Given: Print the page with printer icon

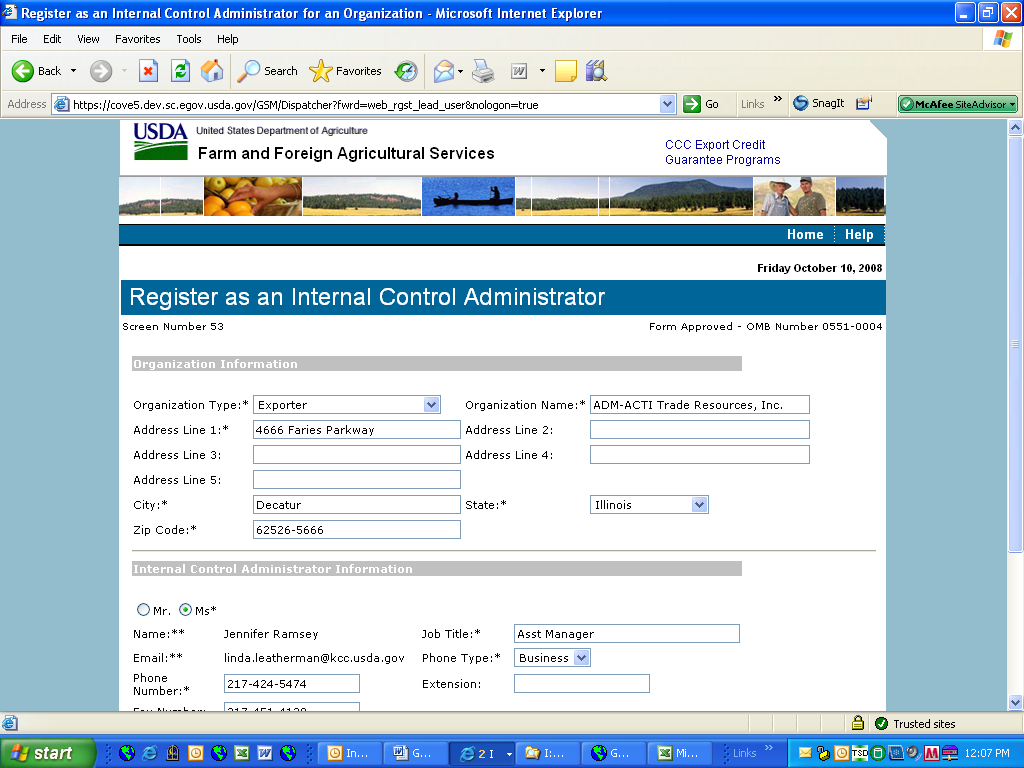Looking at the screenshot, I should coord(483,71).
